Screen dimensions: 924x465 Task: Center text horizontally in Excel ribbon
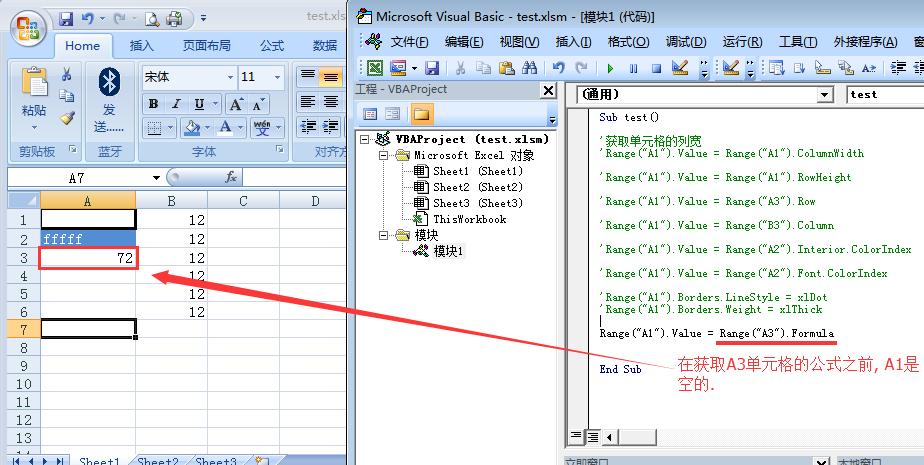coord(331,101)
